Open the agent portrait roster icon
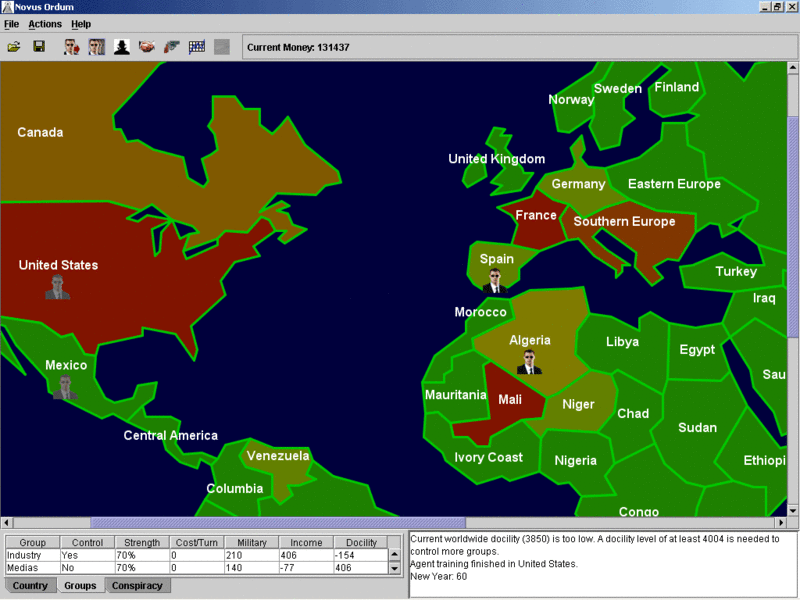Screen dimensions: 800x600 click(96, 46)
